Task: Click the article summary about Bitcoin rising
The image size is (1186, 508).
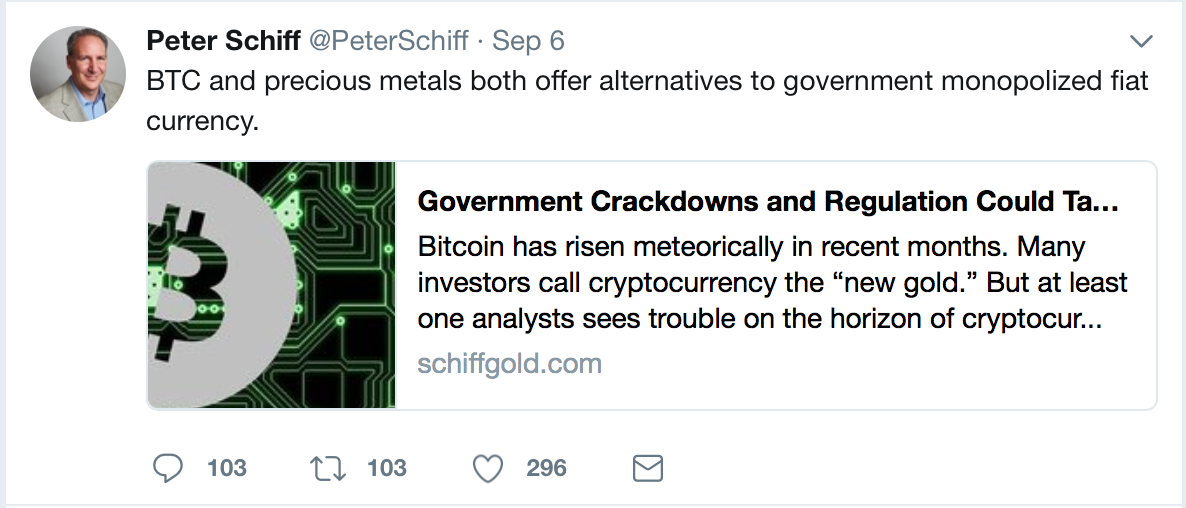Action: click(770, 282)
